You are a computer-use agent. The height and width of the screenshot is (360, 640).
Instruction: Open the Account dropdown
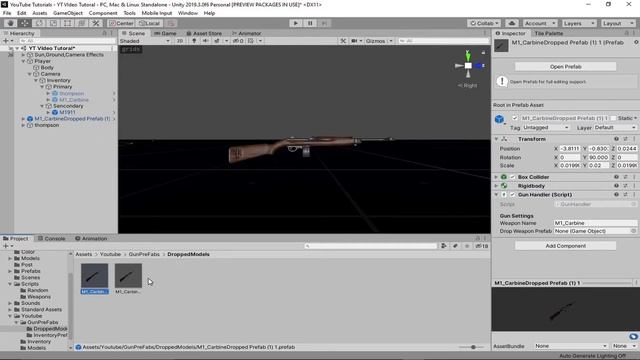coord(540,23)
